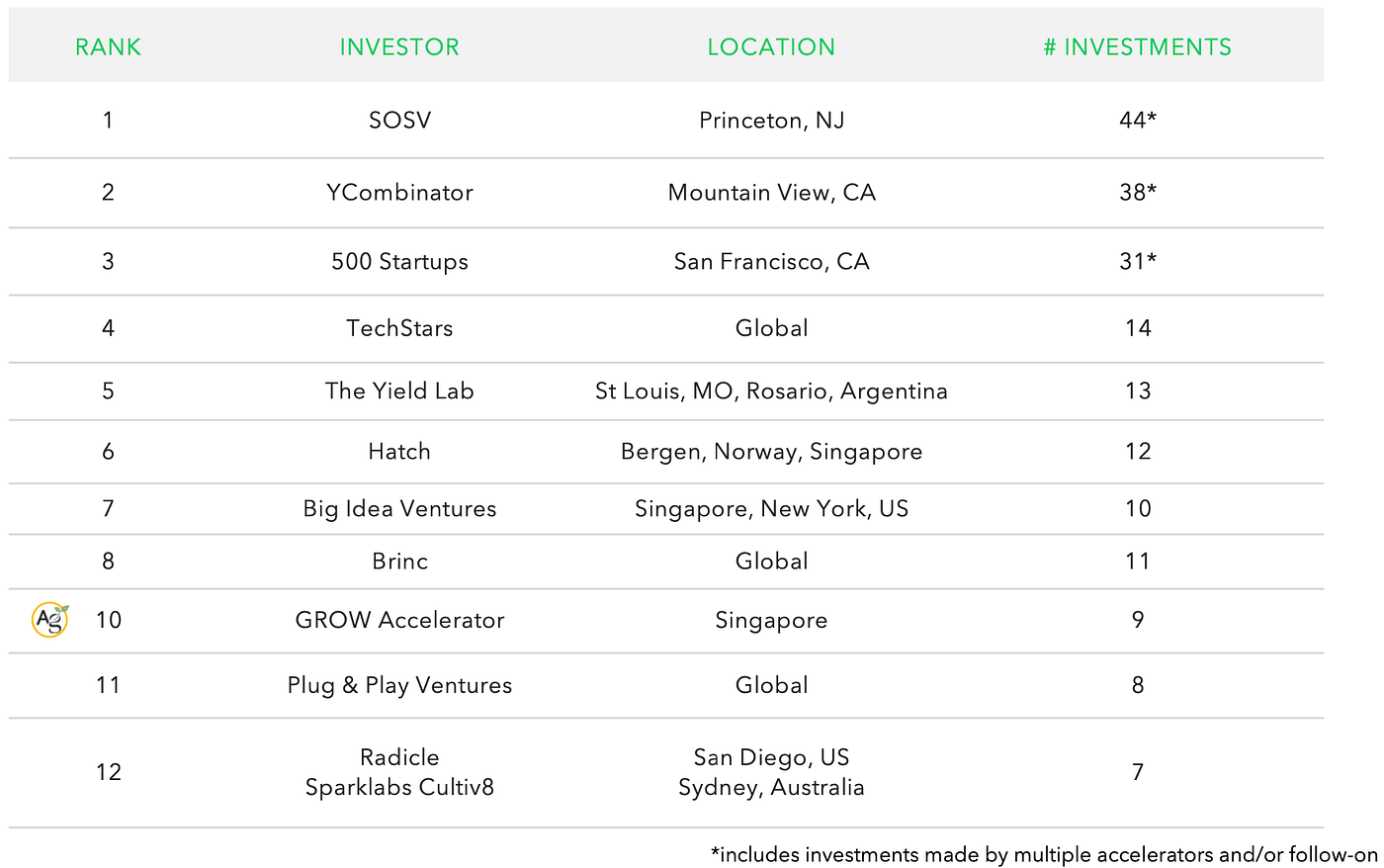Select the INVESTOR column header
Viewport: 1384px width, 868px height.
(399, 47)
